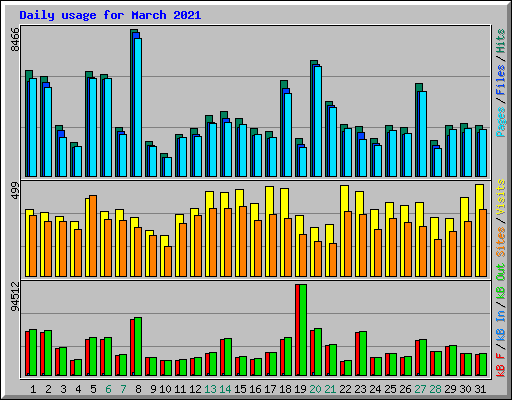The height and width of the screenshot is (400, 512).
Task: Click the orange sites bar for day 10
Action: (x=168, y=261)
